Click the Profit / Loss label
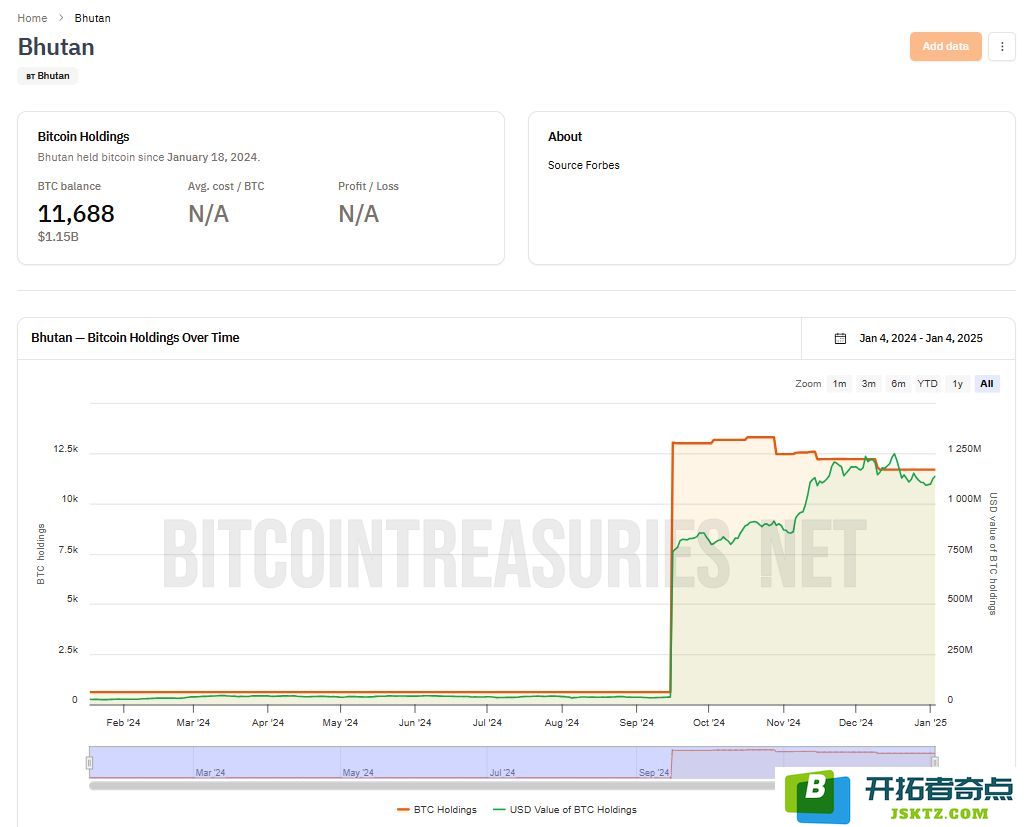The width and height of the screenshot is (1025, 827). click(368, 186)
